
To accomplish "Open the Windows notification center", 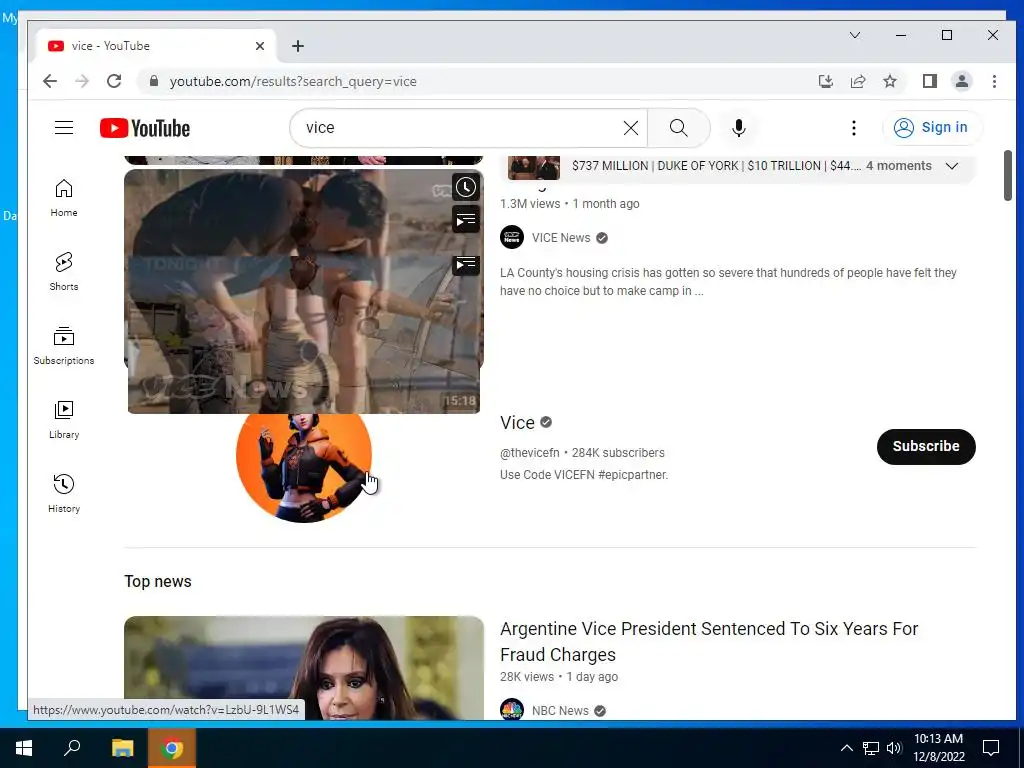I will click(x=991, y=748).
